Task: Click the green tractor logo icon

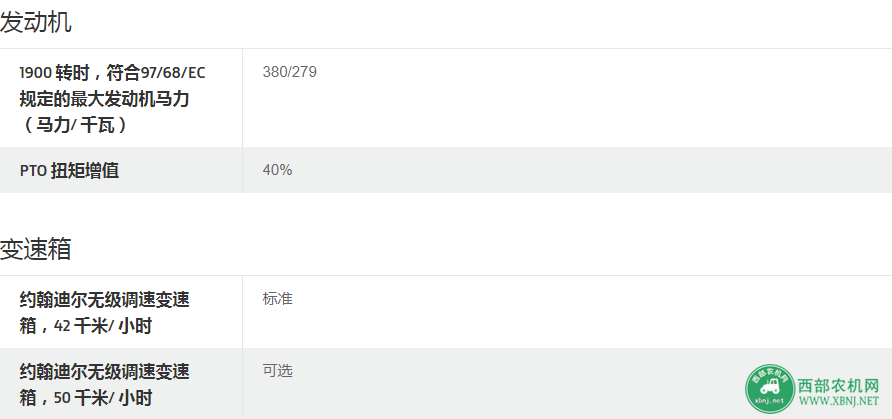Action: [770, 389]
